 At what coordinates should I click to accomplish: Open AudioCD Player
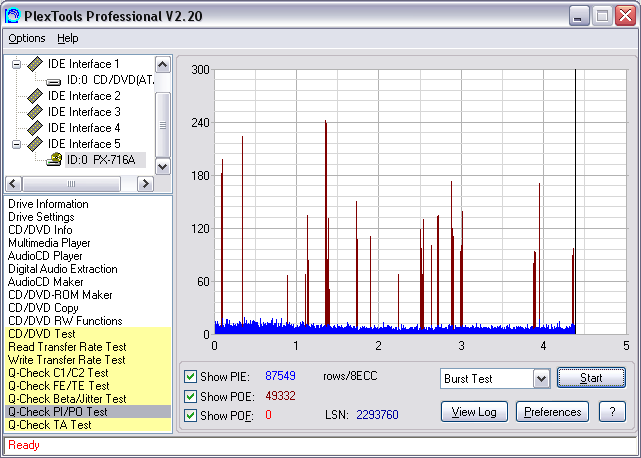pyautogui.click(x=45, y=256)
